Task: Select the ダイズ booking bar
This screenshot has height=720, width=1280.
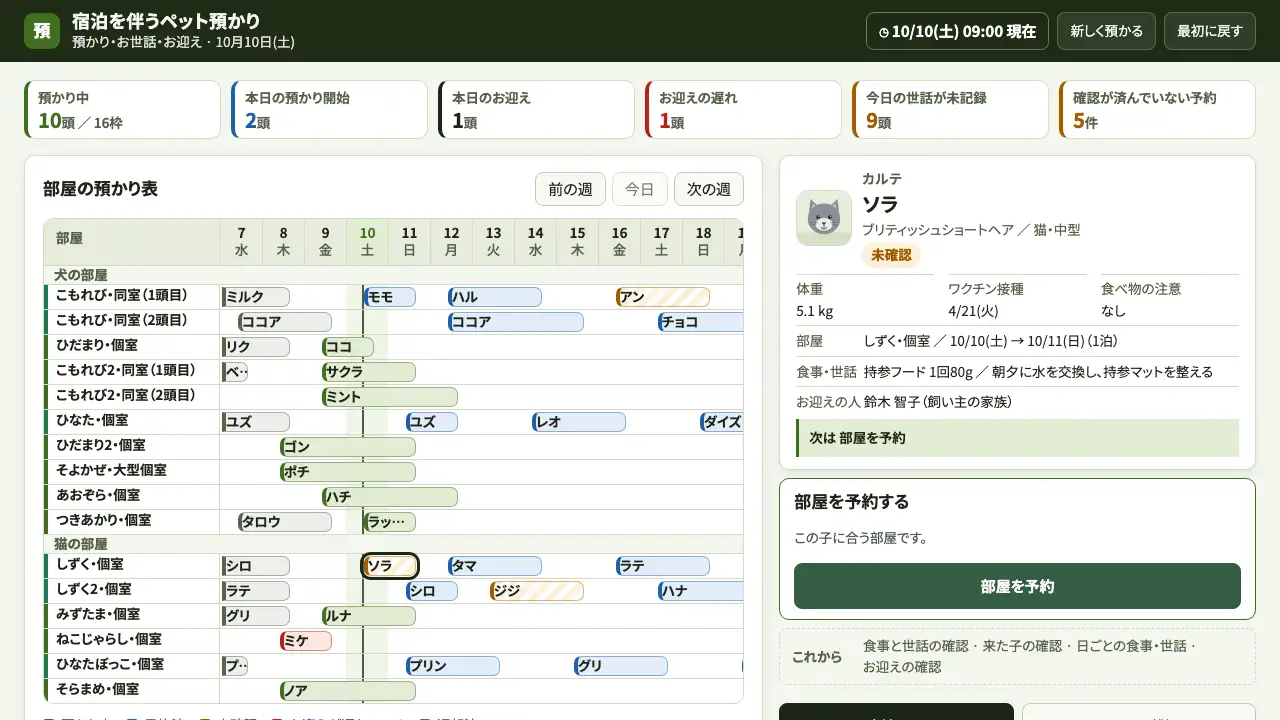Action: click(x=722, y=422)
